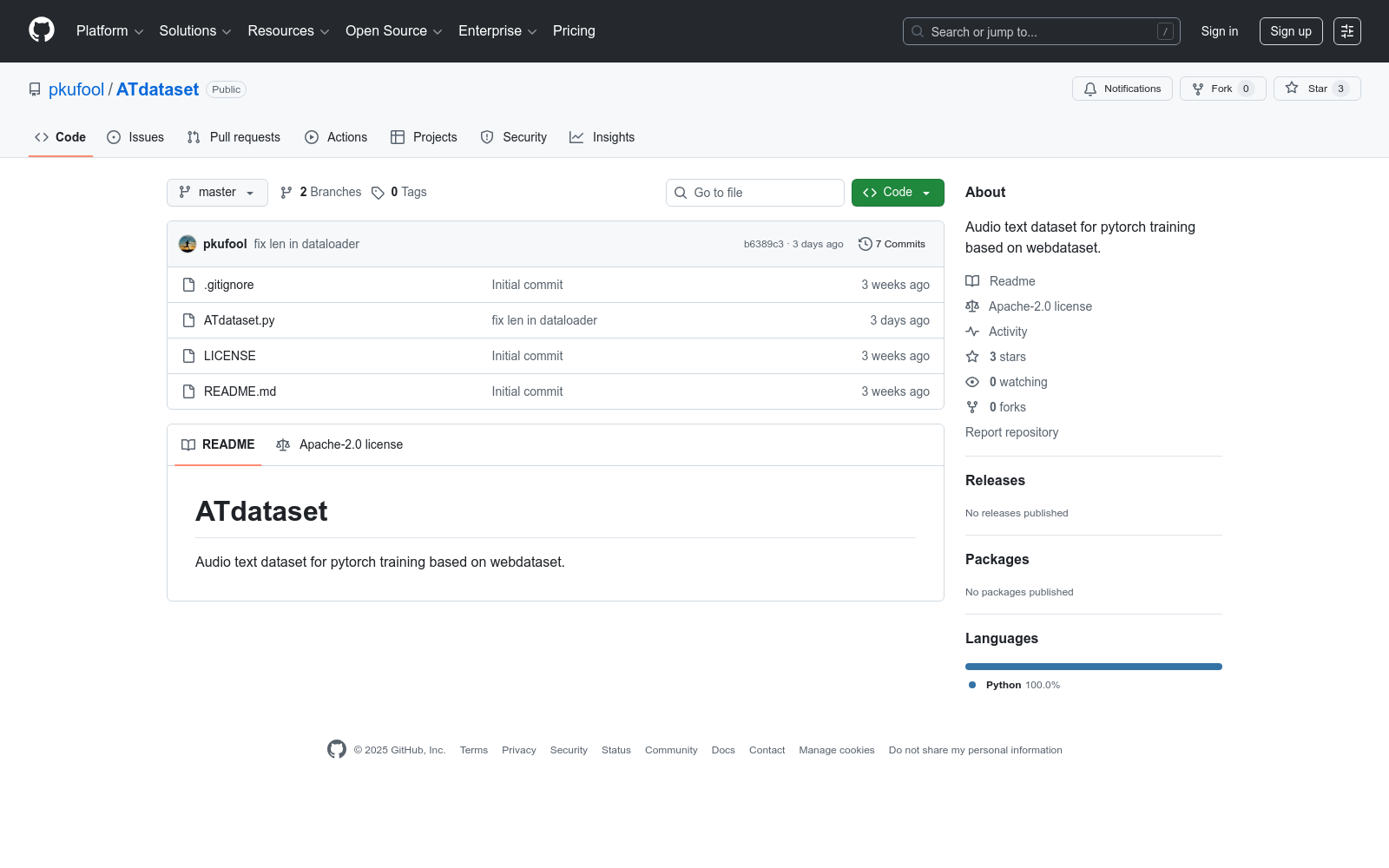Open the LICENSE file
This screenshot has width=1389, height=868.
230,356
